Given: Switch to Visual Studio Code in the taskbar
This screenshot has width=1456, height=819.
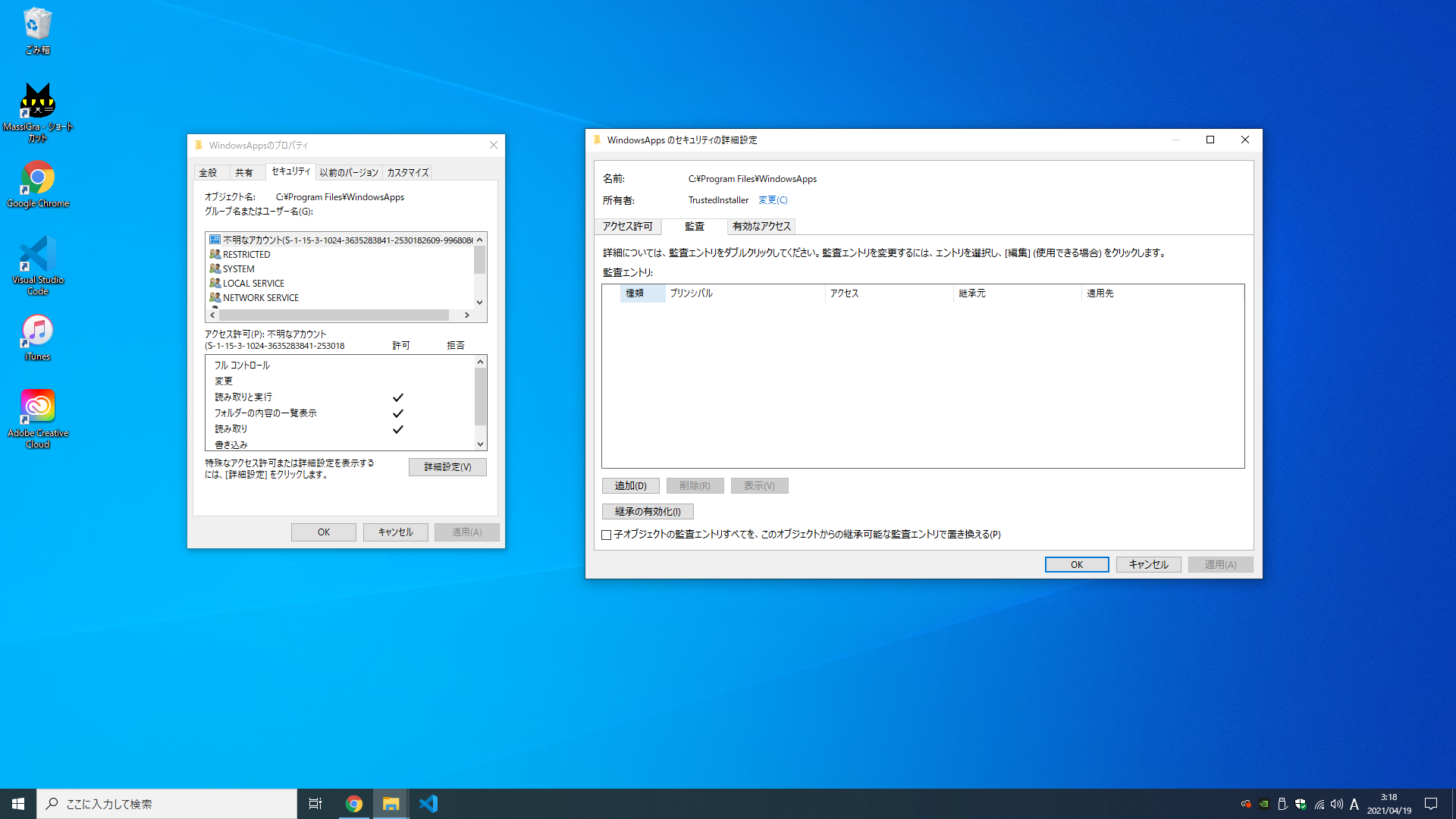Looking at the screenshot, I should 428,804.
